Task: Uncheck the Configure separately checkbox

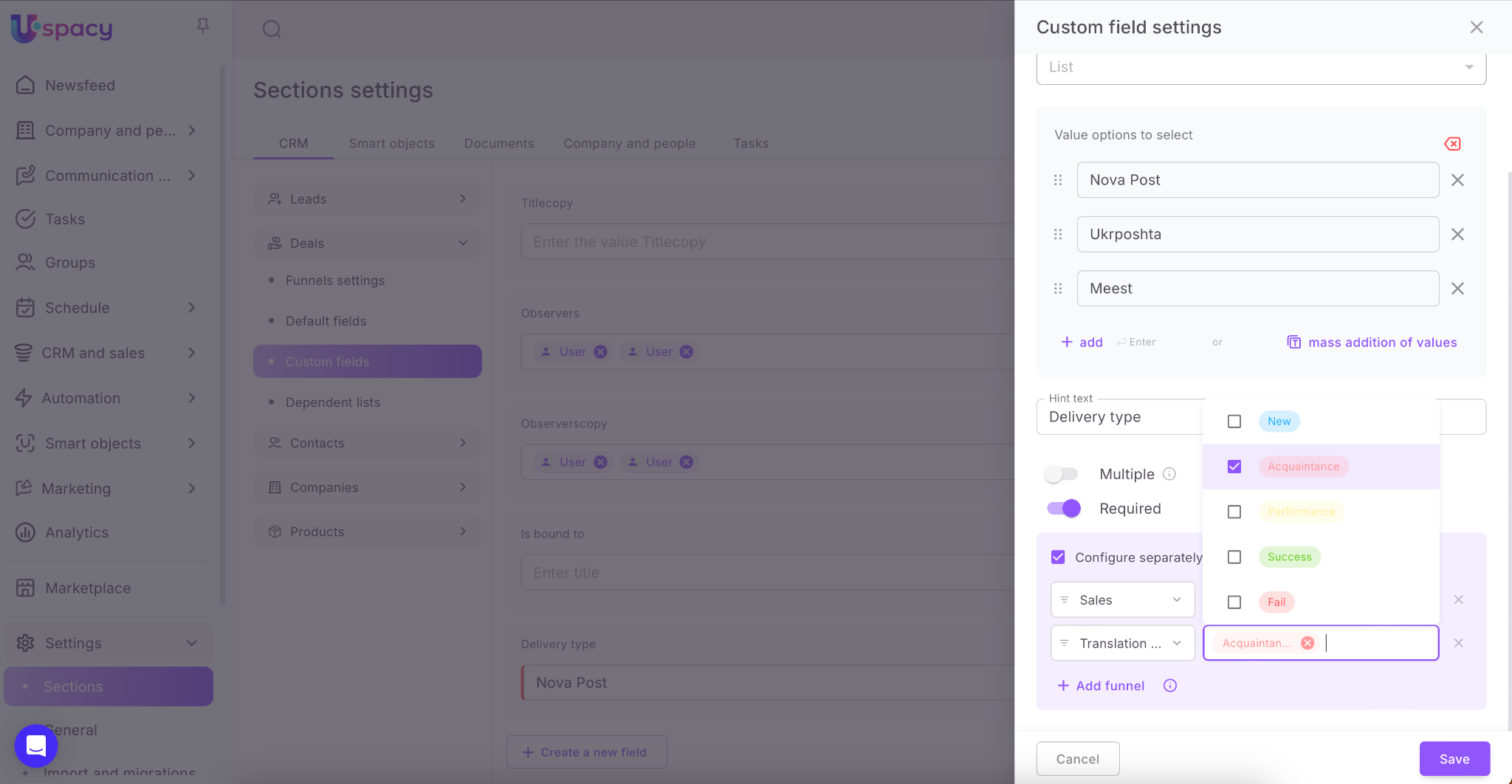Action: 1058,557
